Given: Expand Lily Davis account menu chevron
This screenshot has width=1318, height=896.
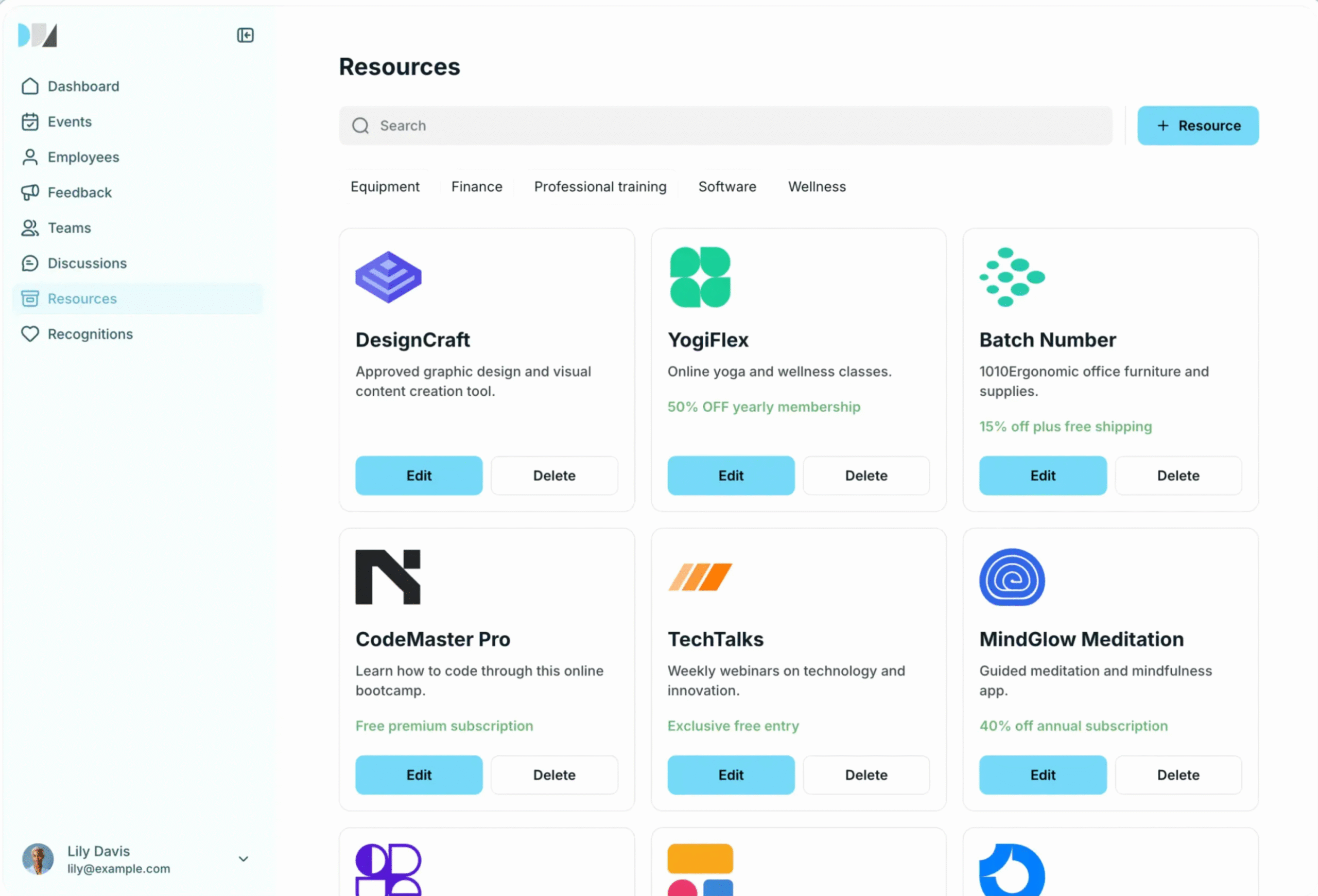Looking at the screenshot, I should click(x=244, y=859).
